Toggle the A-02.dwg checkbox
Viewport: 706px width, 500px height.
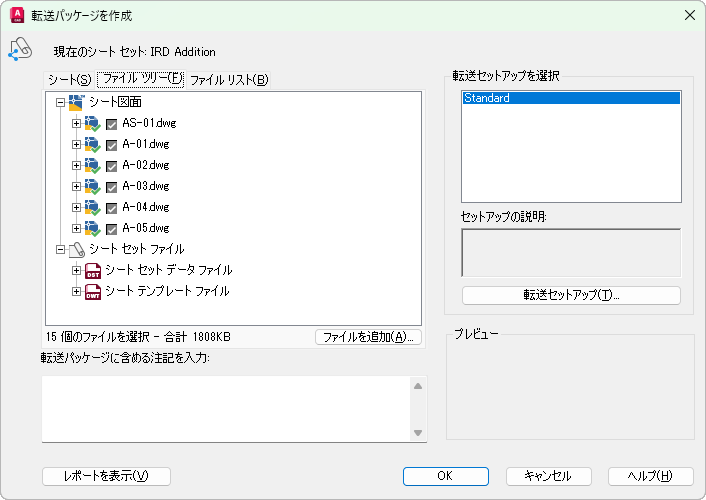click(112, 166)
